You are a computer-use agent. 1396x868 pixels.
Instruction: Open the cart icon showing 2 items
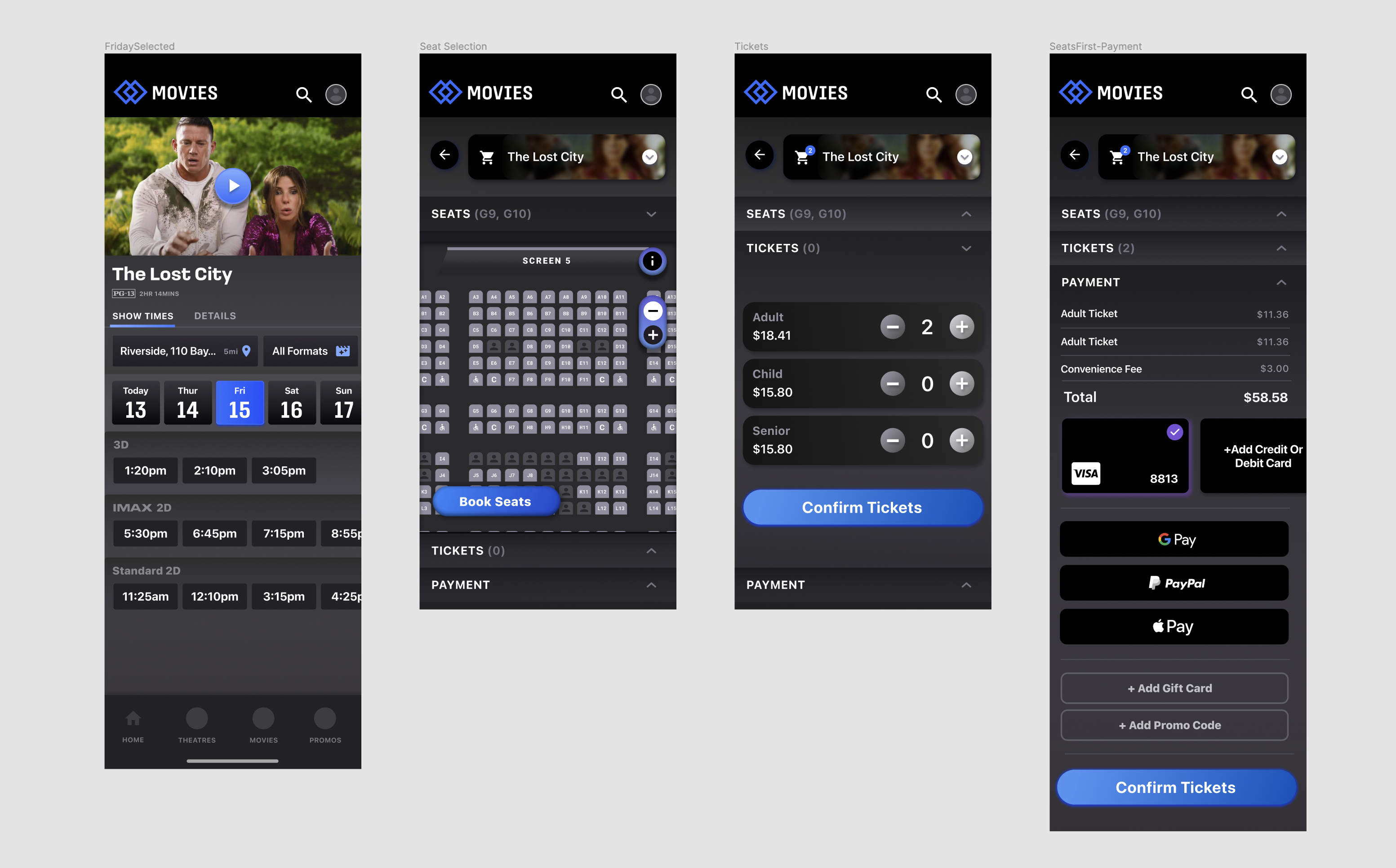point(802,156)
